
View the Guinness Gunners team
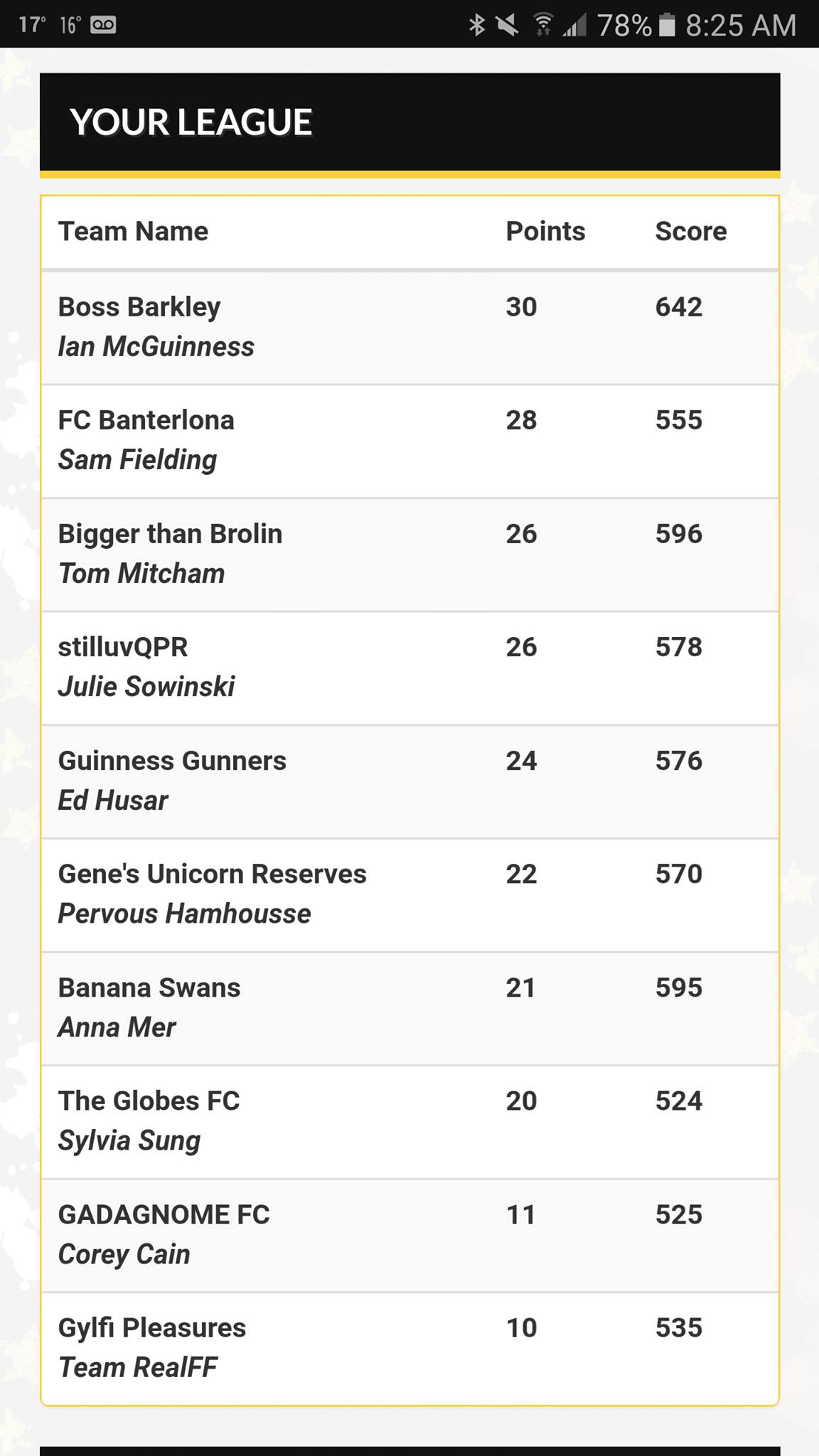pos(410,781)
